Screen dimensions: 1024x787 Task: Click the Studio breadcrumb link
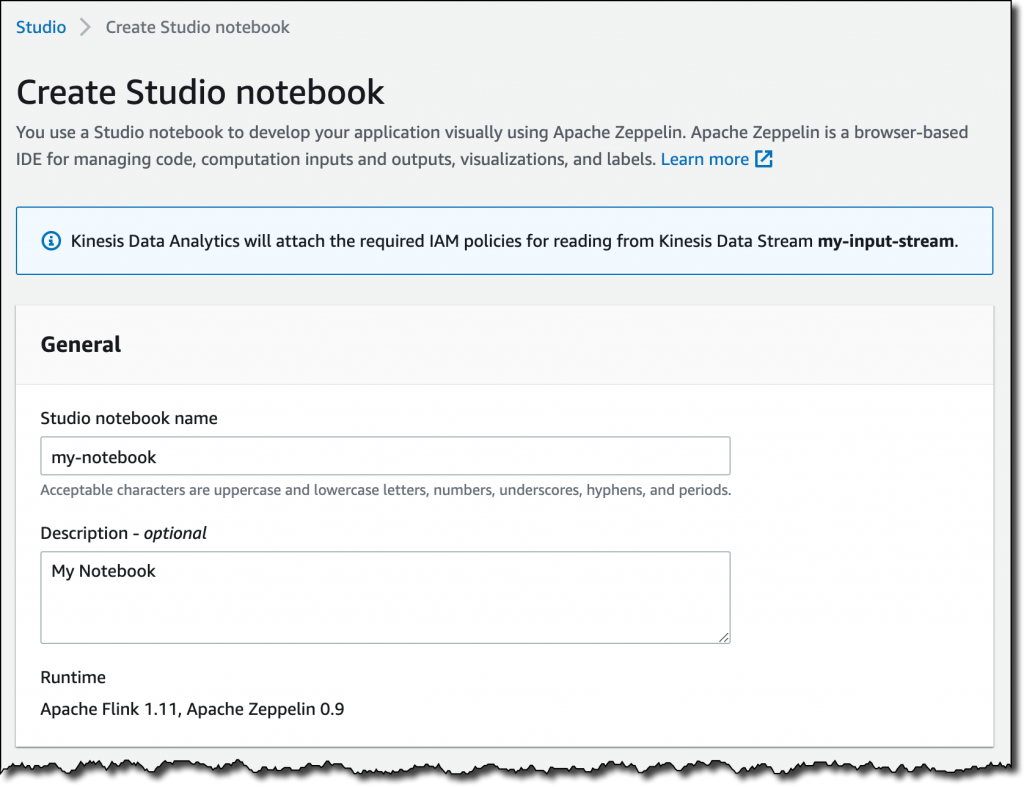point(40,27)
